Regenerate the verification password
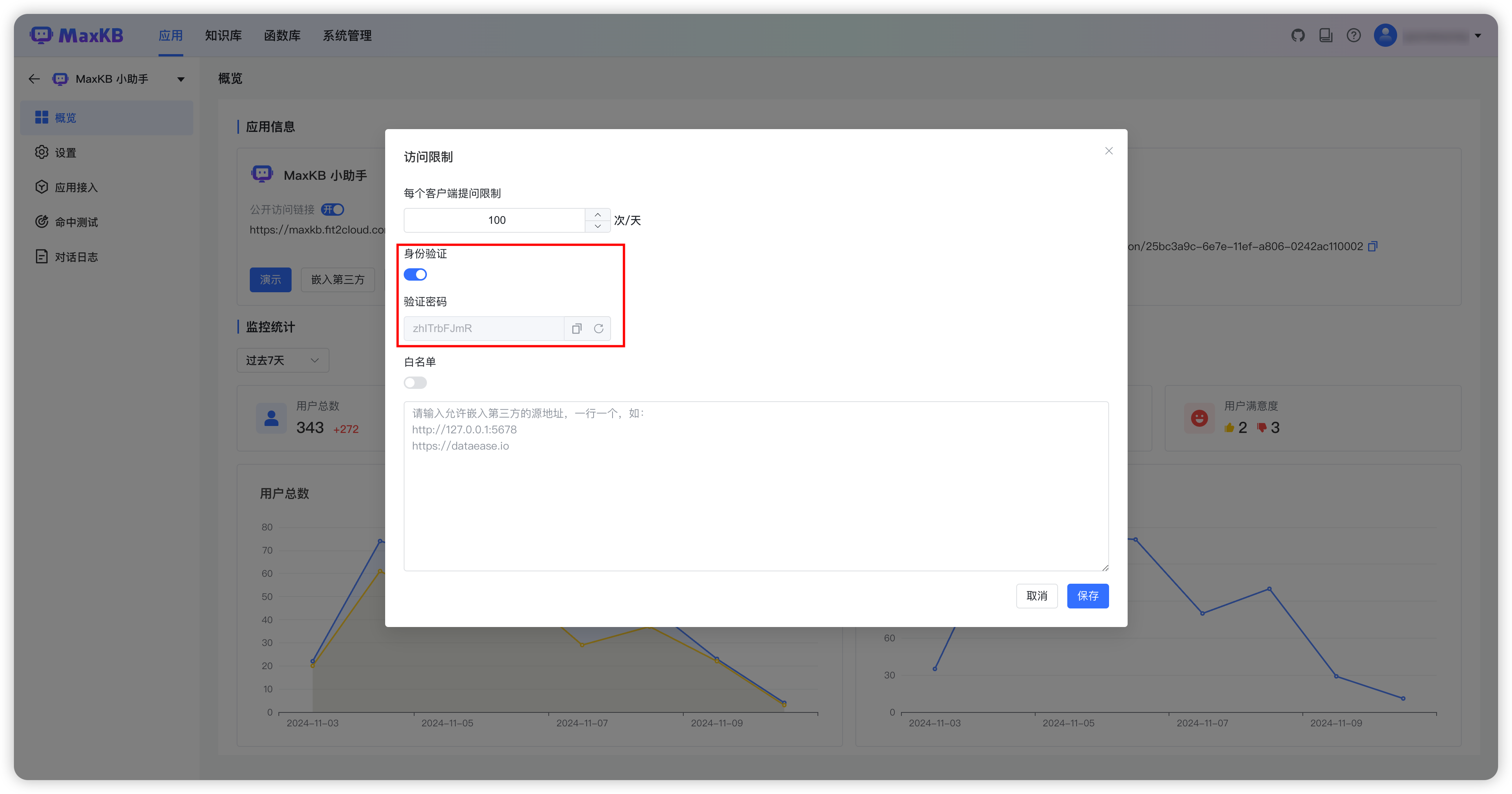 coord(599,328)
